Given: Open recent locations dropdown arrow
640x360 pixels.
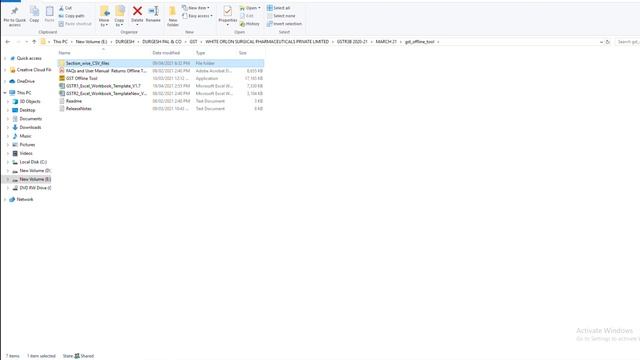Looking at the screenshot, I should click(x=27, y=42).
